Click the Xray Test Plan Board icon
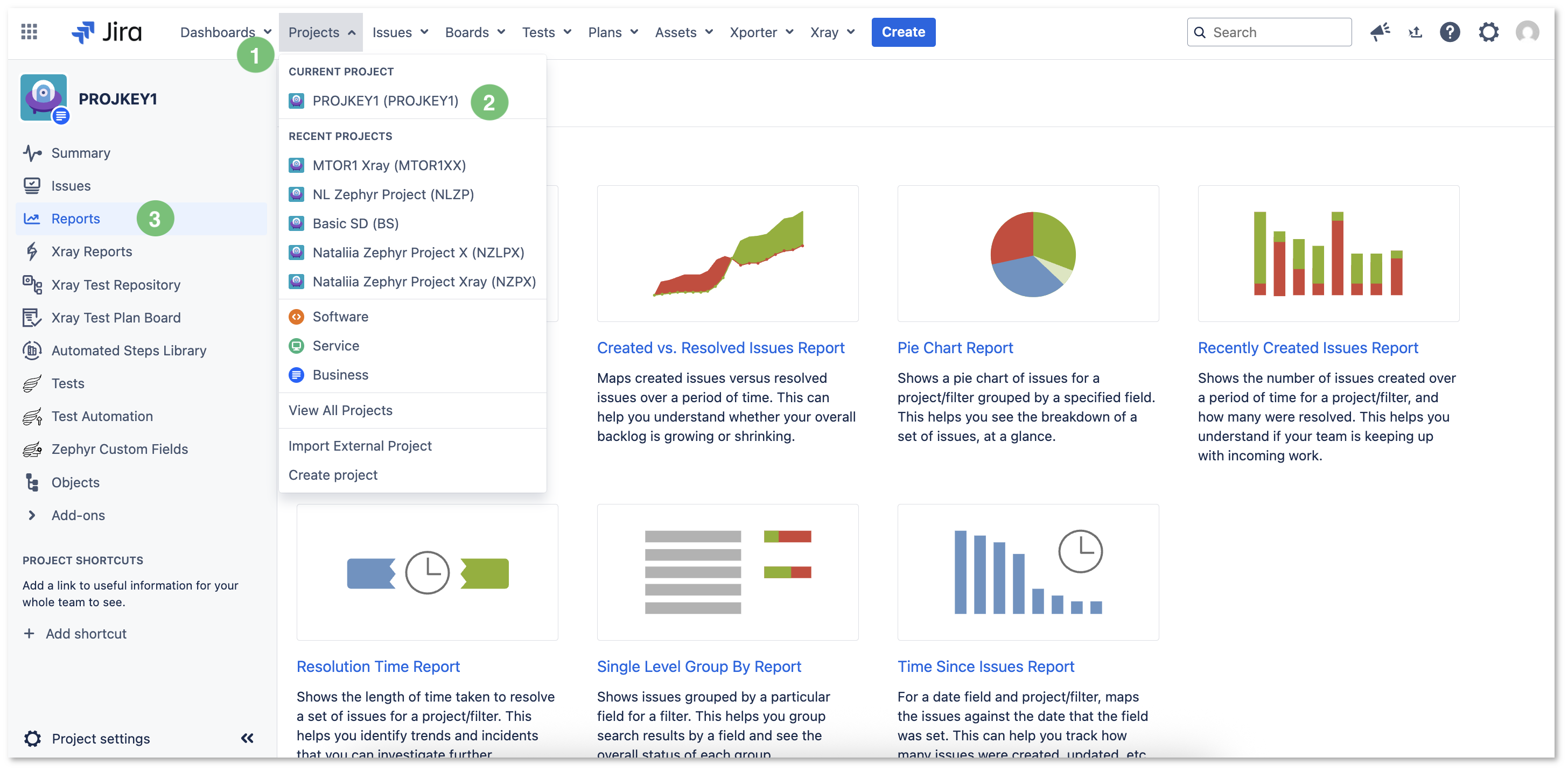This screenshot has height=771, width=1568. [x=32, y=318]
